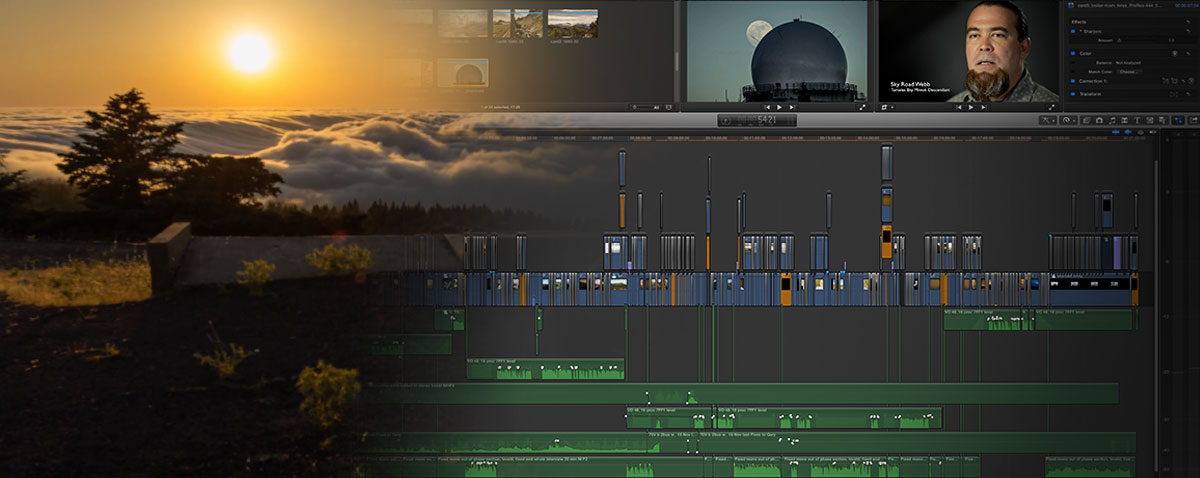Go to next frame in left viewer
The image size is (1200, 478).
pyautogui.click(x=791, y=107)
